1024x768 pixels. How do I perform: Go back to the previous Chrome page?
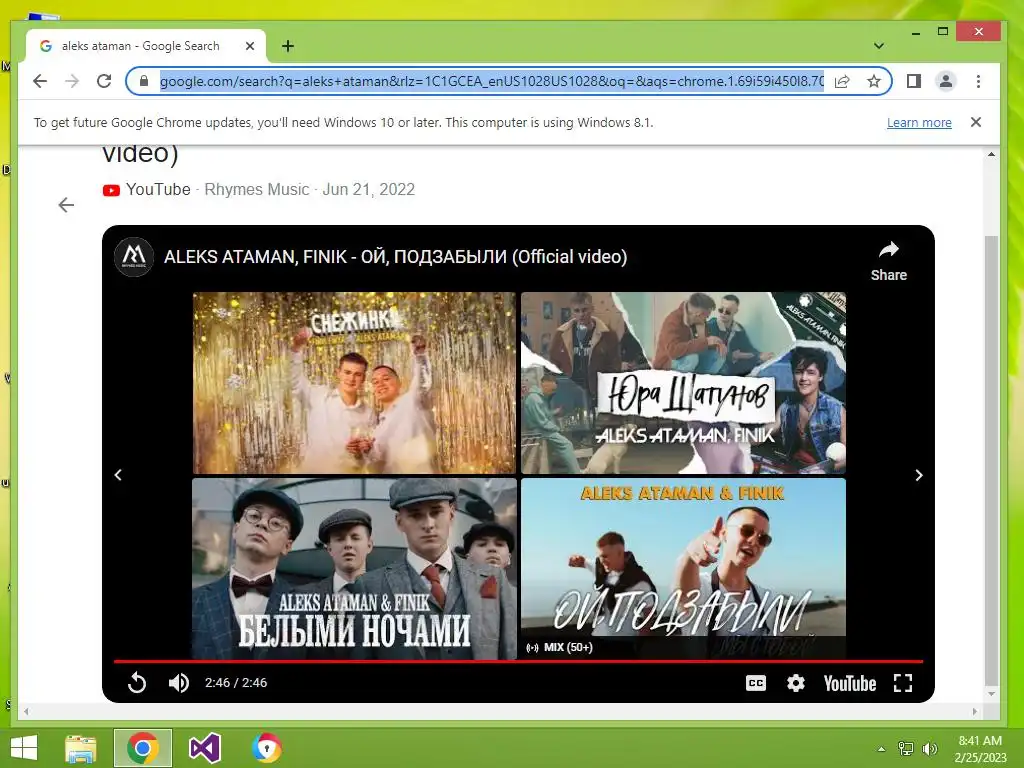[40, 81]
